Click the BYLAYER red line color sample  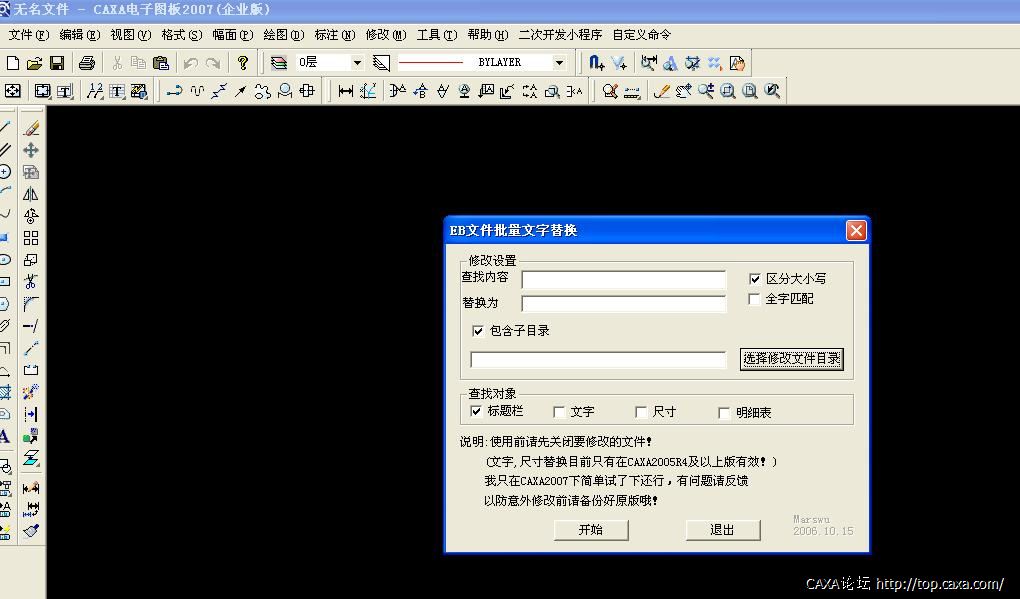(431, 62)
